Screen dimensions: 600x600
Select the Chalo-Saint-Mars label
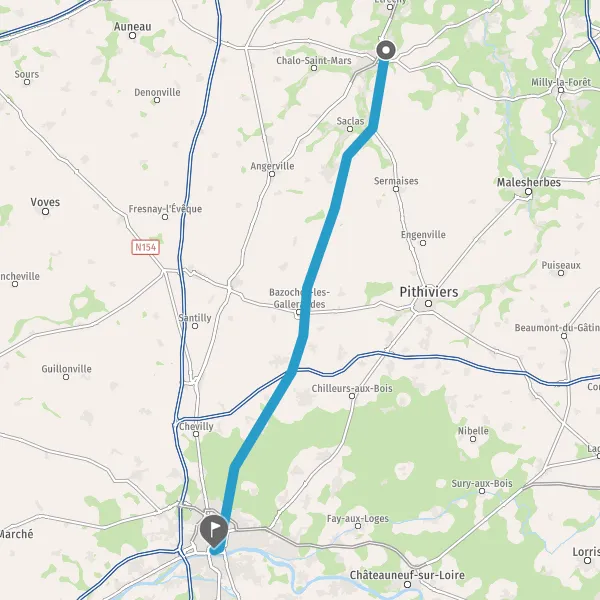point(314,60)
